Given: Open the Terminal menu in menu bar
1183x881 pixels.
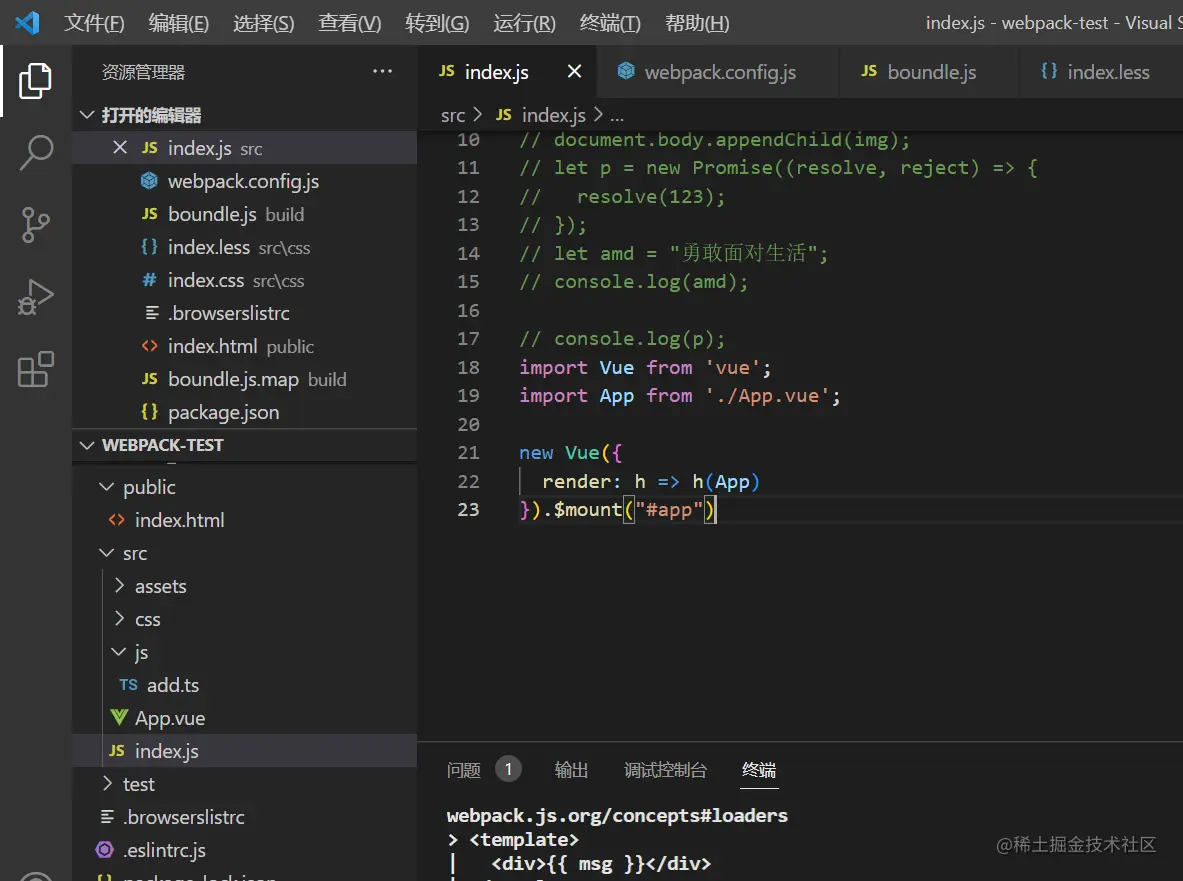Looking at the screenshot, I should (610, 23).
